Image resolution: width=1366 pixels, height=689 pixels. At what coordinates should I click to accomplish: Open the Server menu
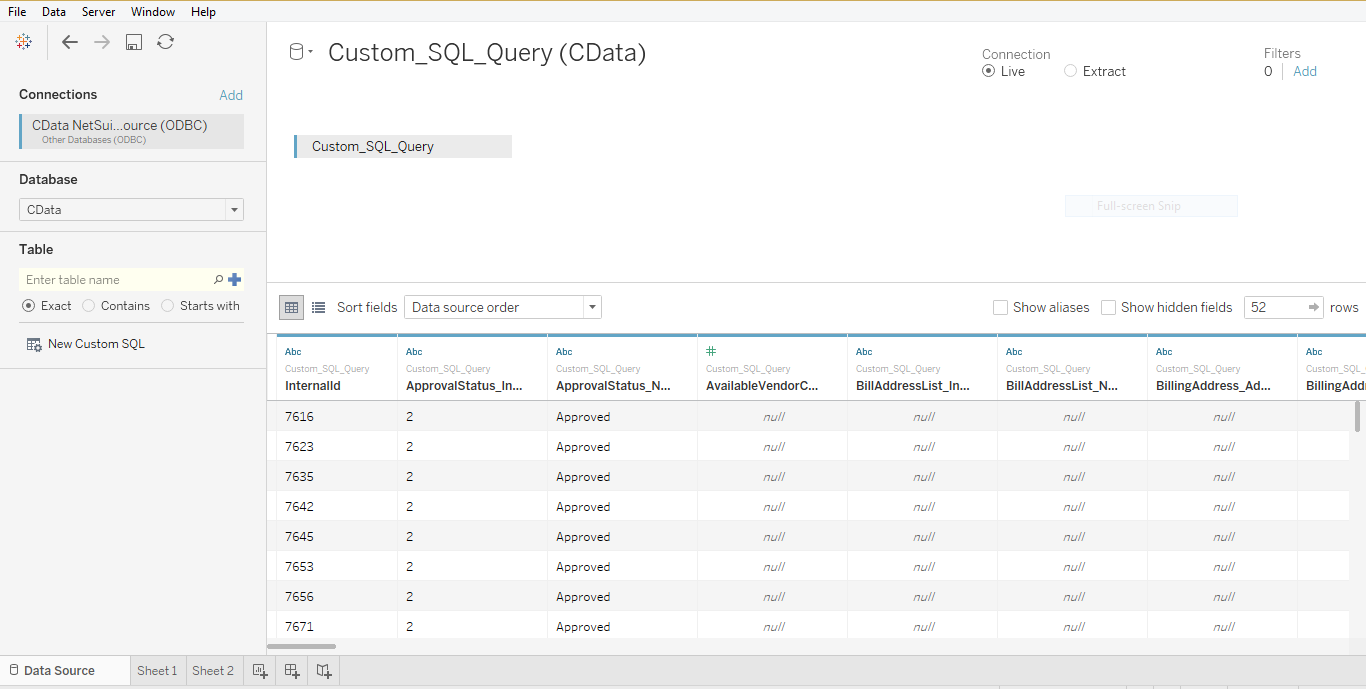point(98,11)
